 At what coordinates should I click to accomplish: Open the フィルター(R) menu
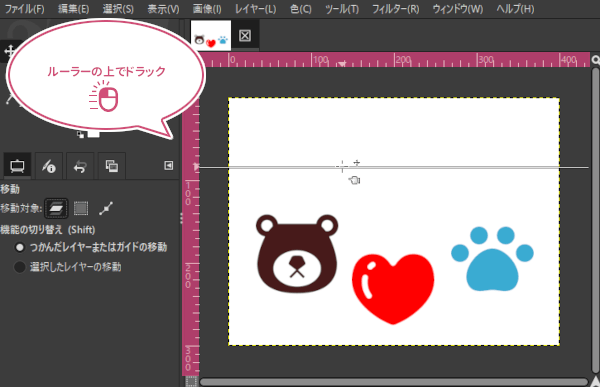[396, 9]
